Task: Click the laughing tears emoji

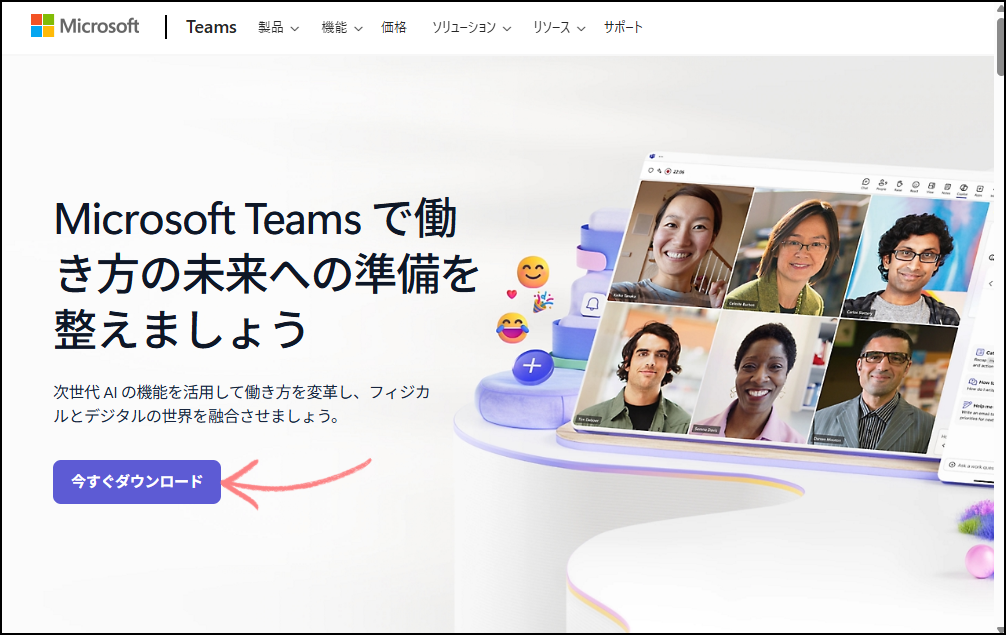Action: coord(513,328)
